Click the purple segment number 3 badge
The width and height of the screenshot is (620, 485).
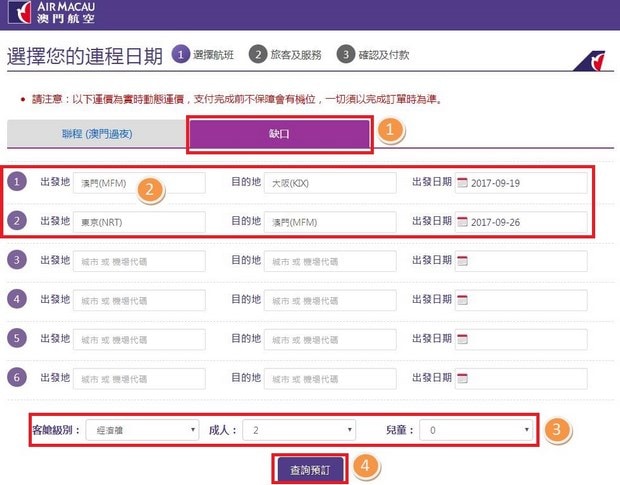(17, 260)
